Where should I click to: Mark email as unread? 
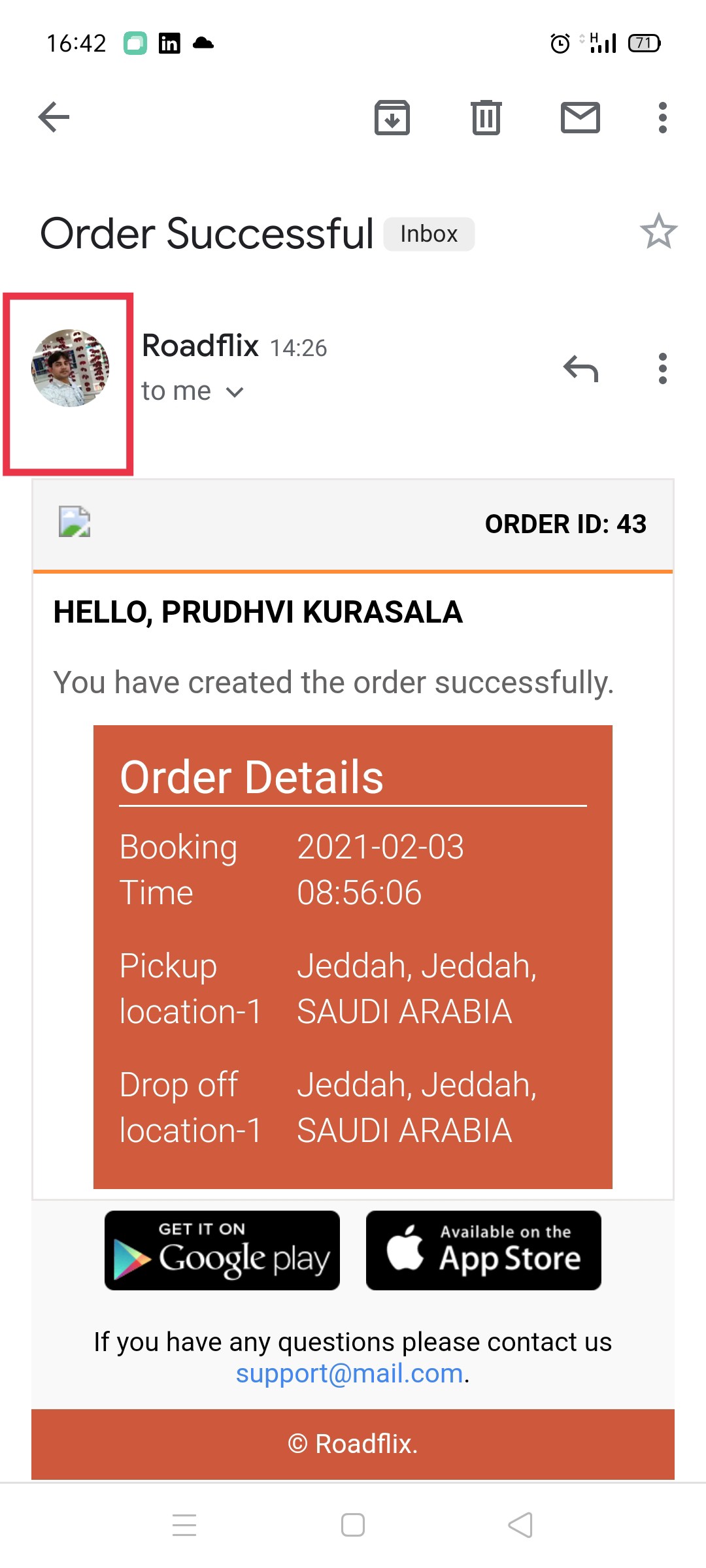click(580, 118)
